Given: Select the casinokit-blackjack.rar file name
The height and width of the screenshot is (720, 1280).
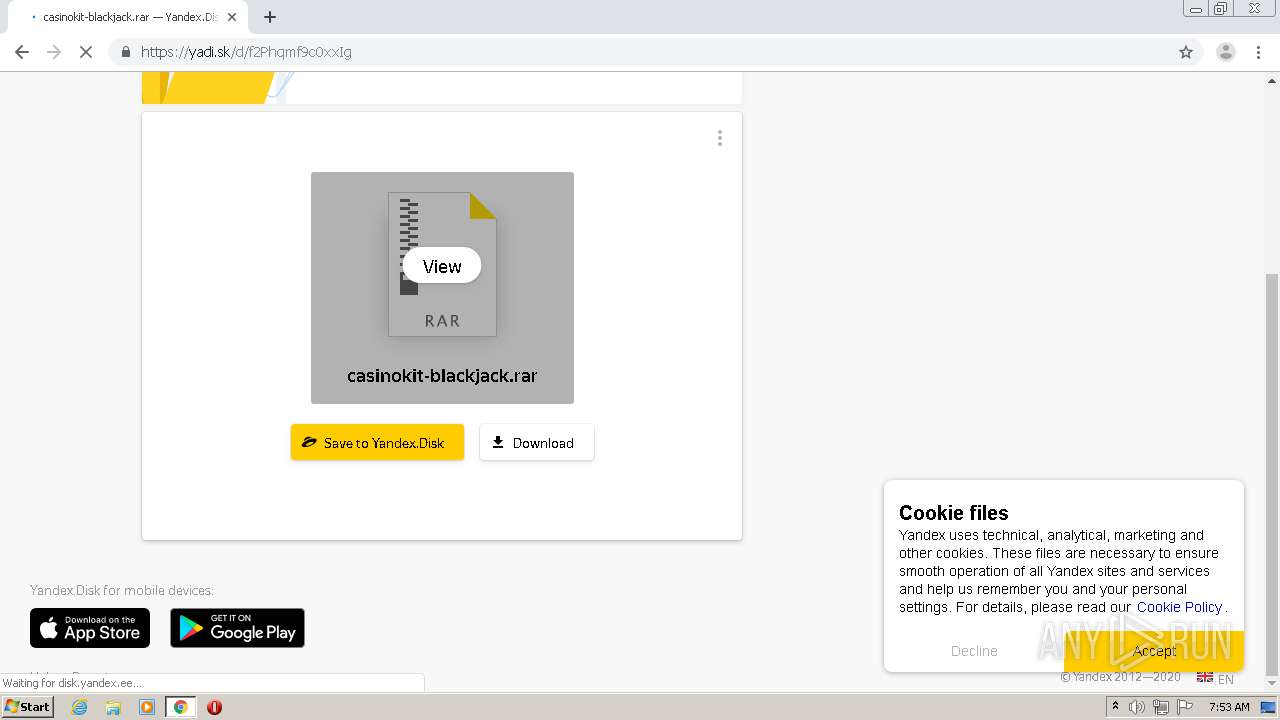Looking at the screenshot, I should pos(442,376).
